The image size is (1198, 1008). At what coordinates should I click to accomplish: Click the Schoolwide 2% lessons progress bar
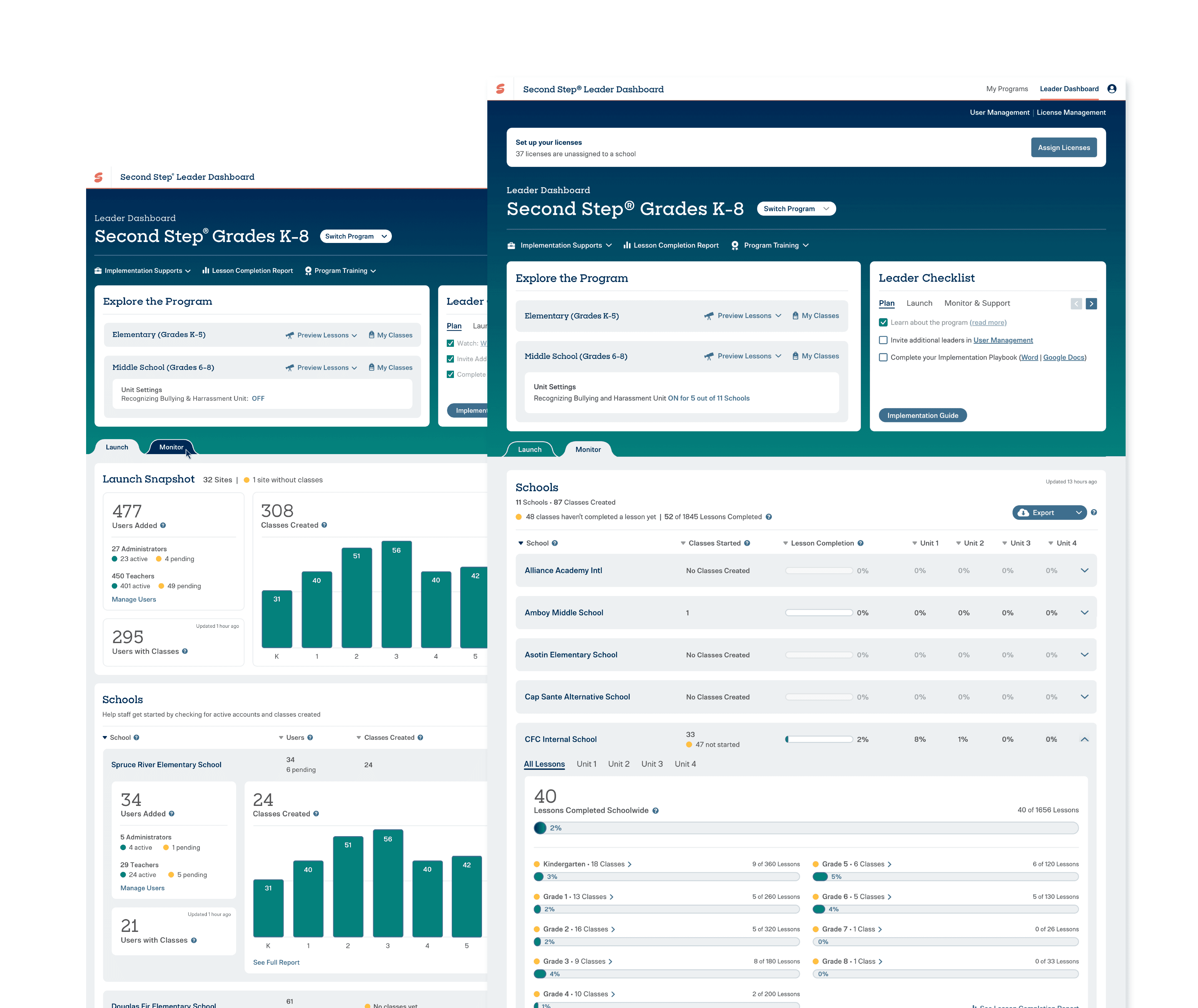click(805, 828)
